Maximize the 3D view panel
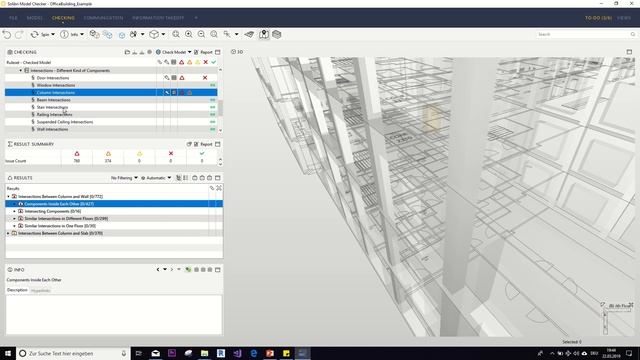Viewport: 640px width, 360px height. tap(629, 52)
